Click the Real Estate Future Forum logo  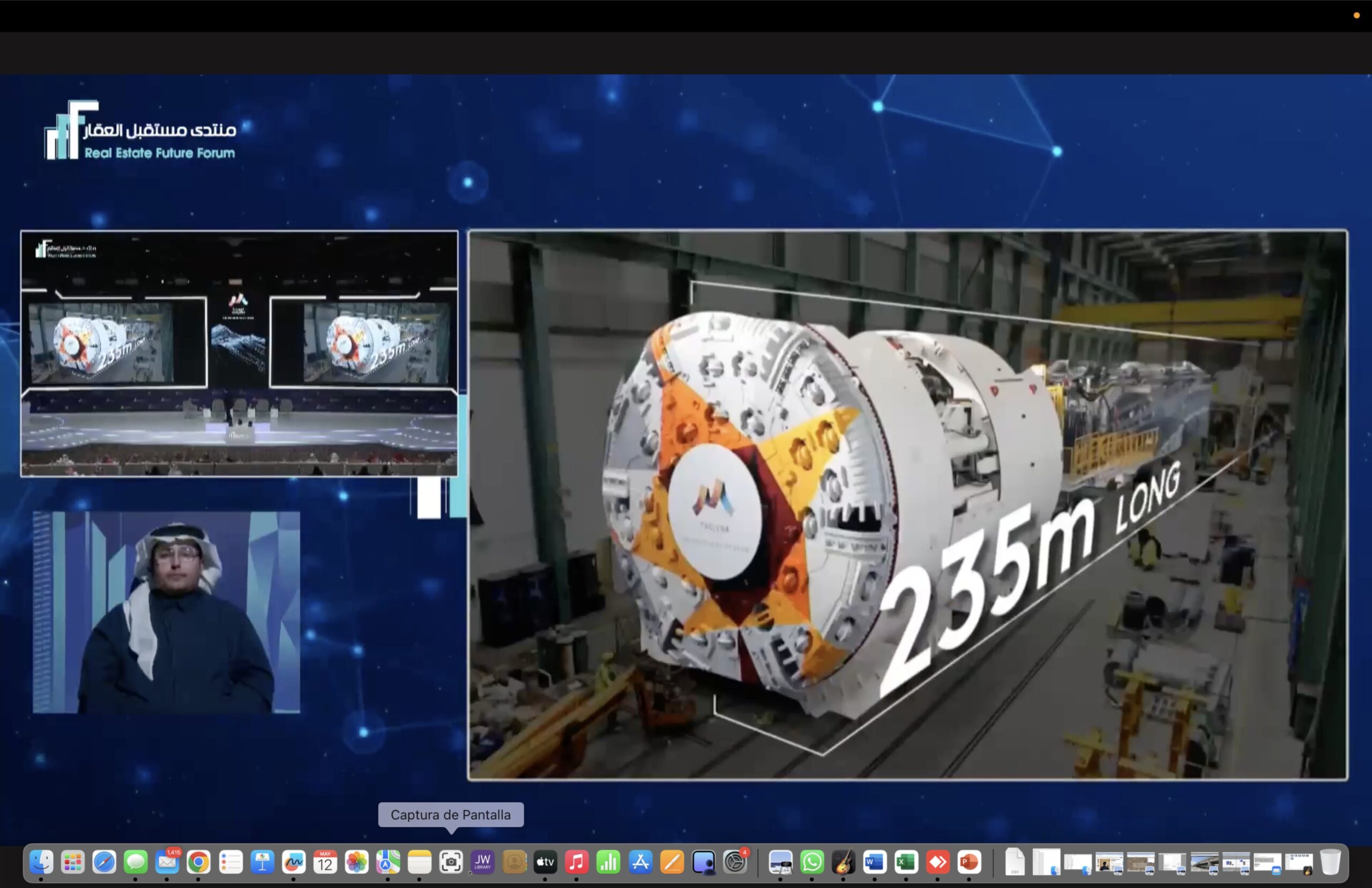[140, 131]
